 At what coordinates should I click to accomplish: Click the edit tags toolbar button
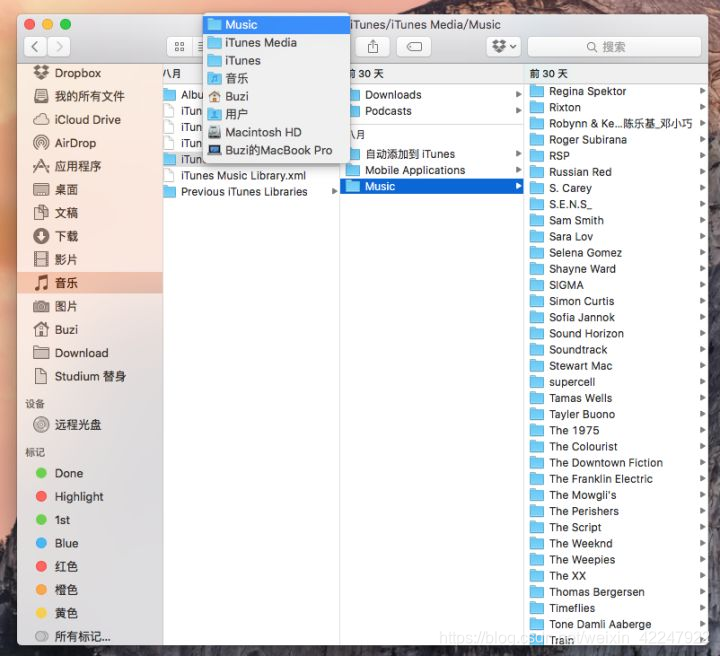pos(414,46)
